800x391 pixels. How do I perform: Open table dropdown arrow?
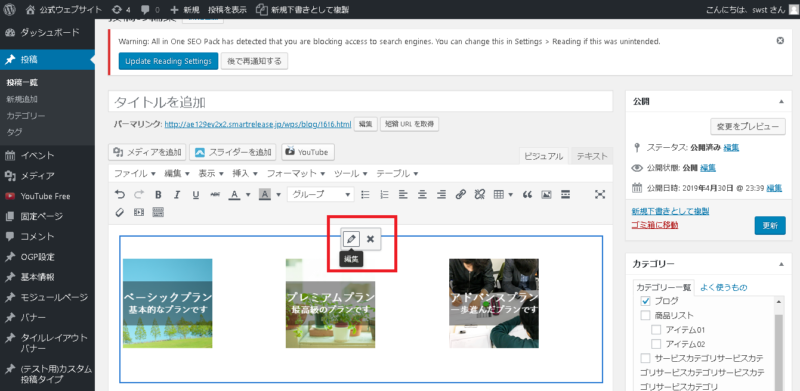coord(511,194)
